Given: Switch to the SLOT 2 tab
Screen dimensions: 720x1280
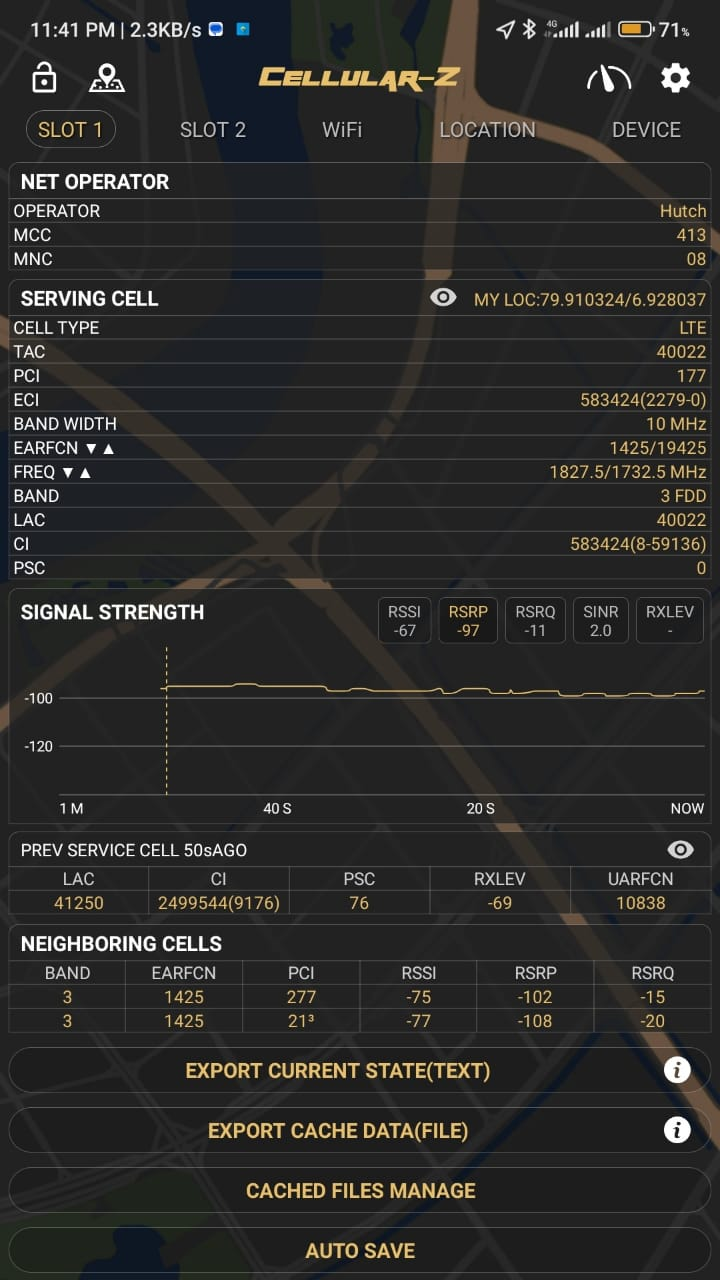Looking at the screenshot, I should tap(213, 130).
